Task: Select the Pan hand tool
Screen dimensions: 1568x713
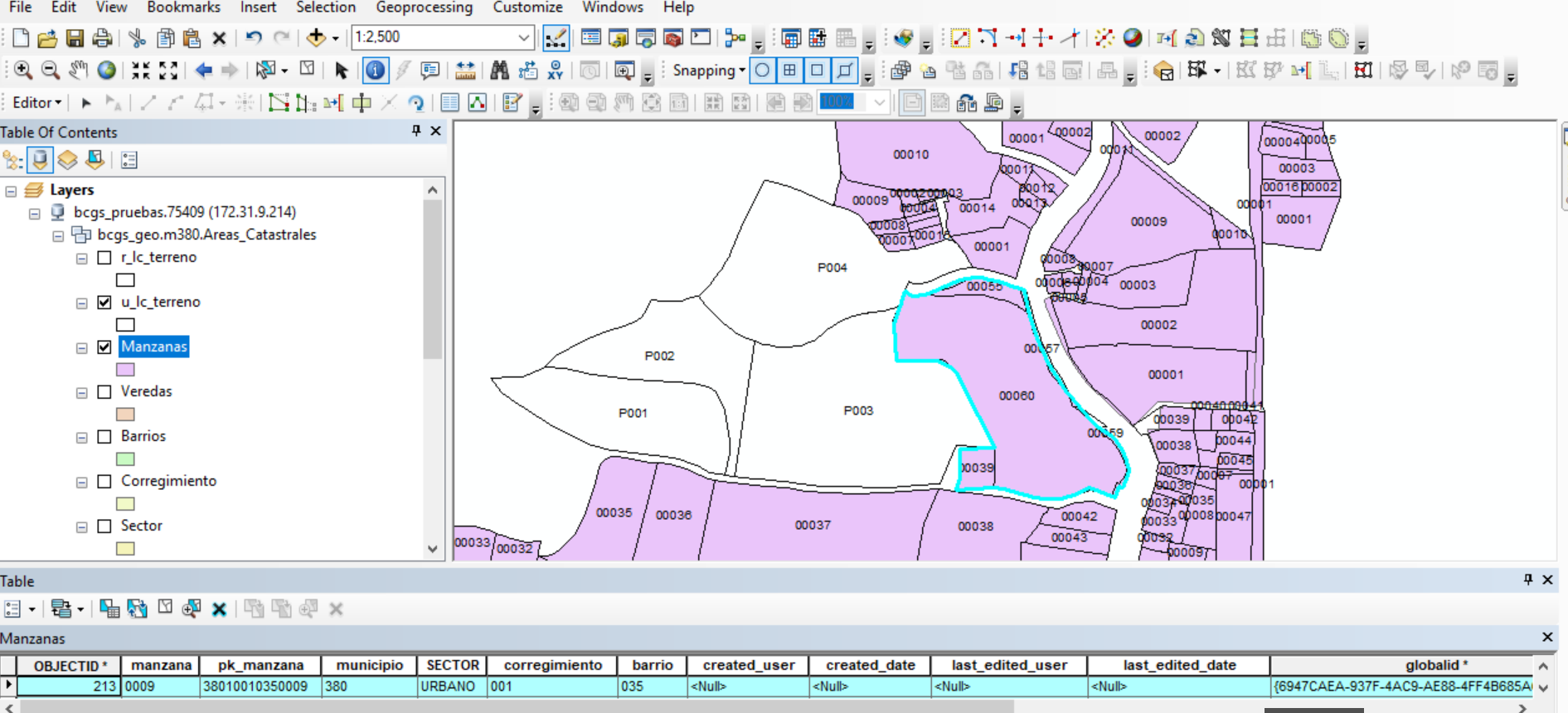Action: click(78, 70)
